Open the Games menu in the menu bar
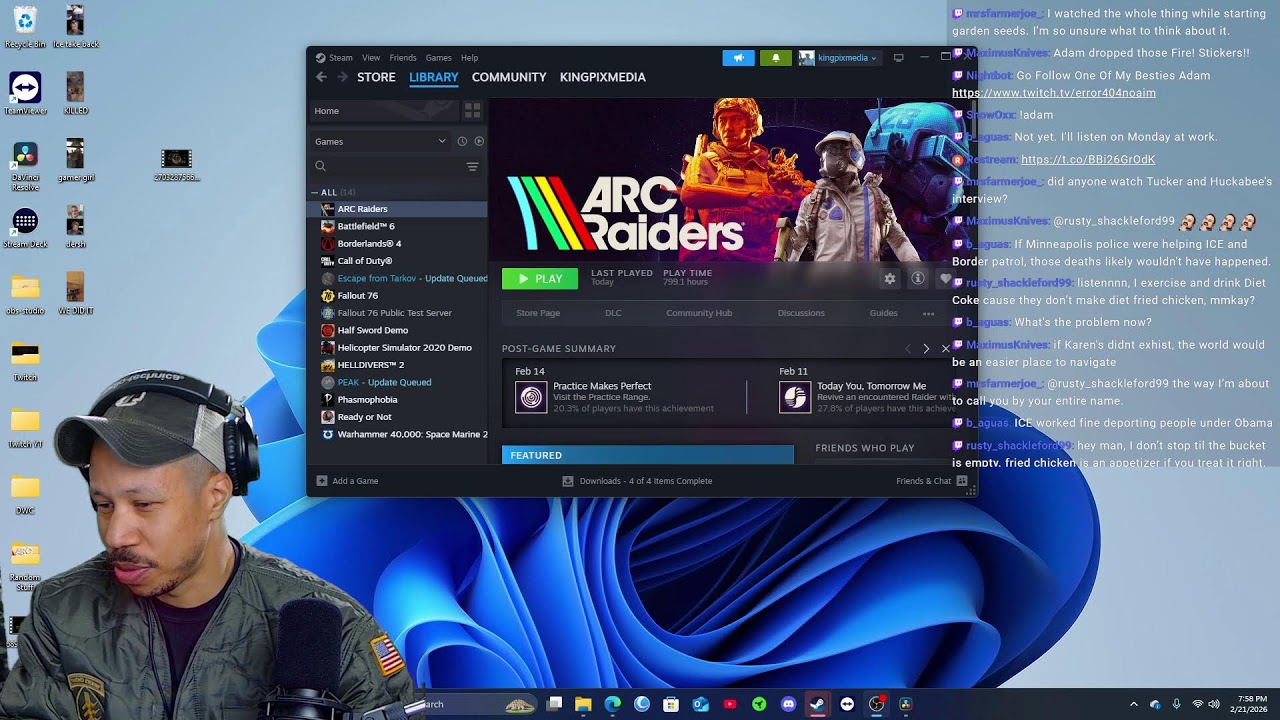Screen dimensions: 1280x720 (438, 58)
